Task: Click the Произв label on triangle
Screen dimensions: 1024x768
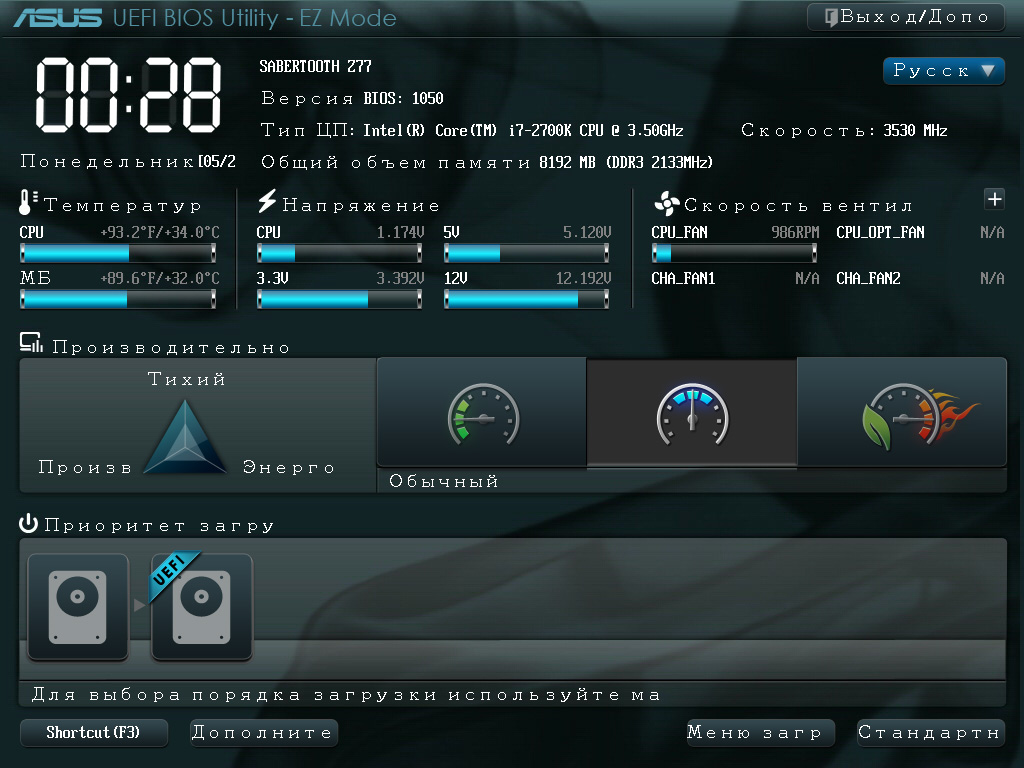Action: (86, 468)
